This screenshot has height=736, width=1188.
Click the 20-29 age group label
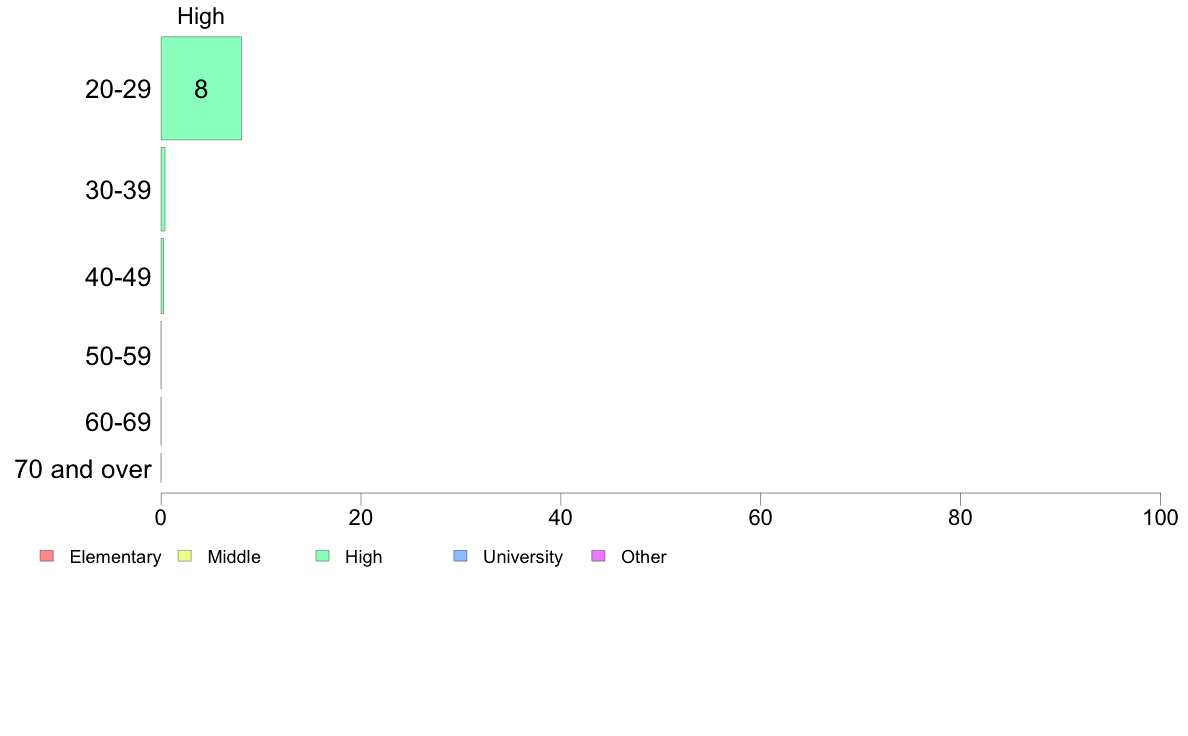click(x=118, y=89)
